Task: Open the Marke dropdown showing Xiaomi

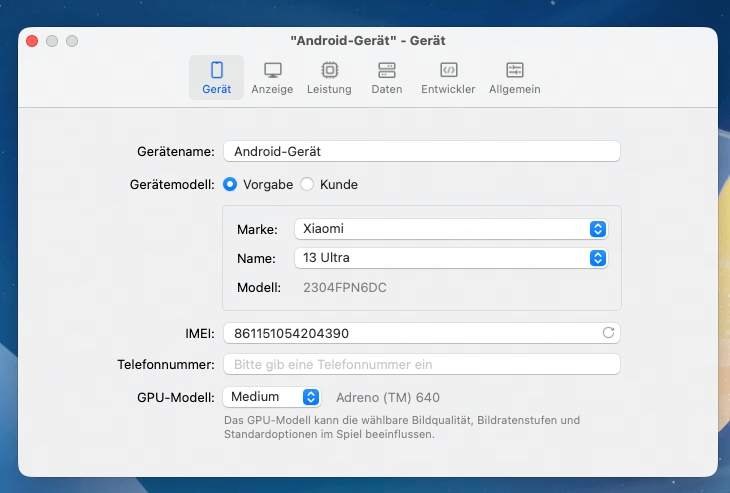Action: pos(451,229)
